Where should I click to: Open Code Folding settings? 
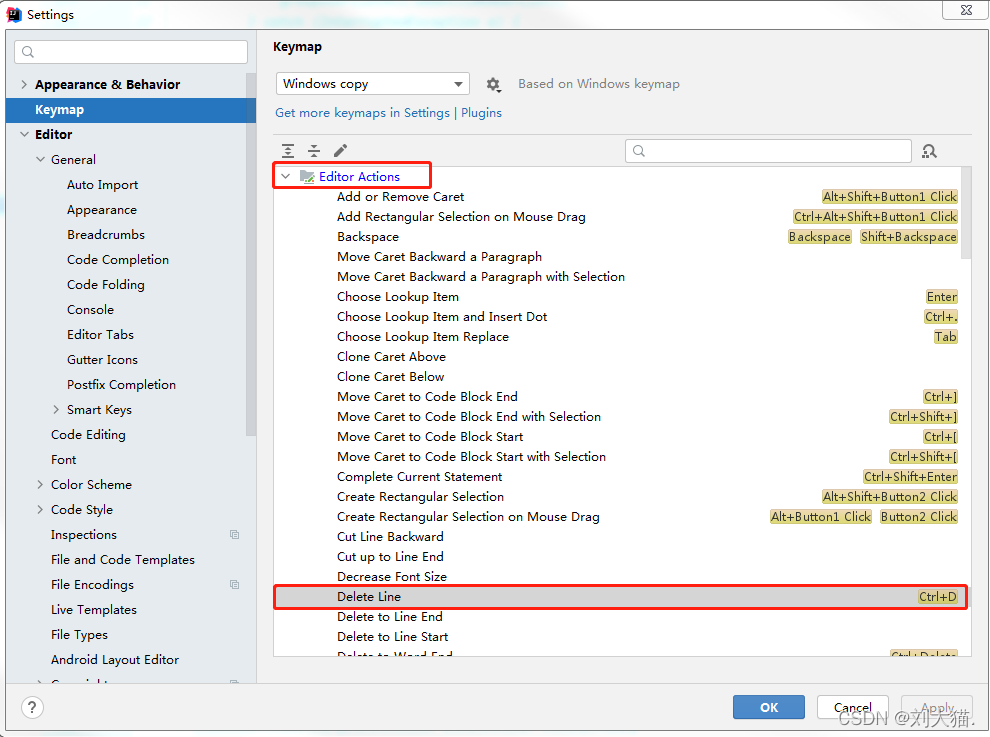106,285
